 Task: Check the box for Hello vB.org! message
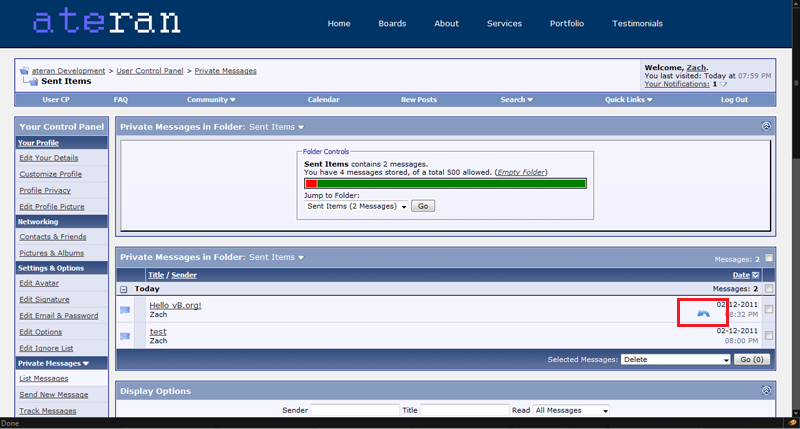pyautogui.click(x=768, y=309)
